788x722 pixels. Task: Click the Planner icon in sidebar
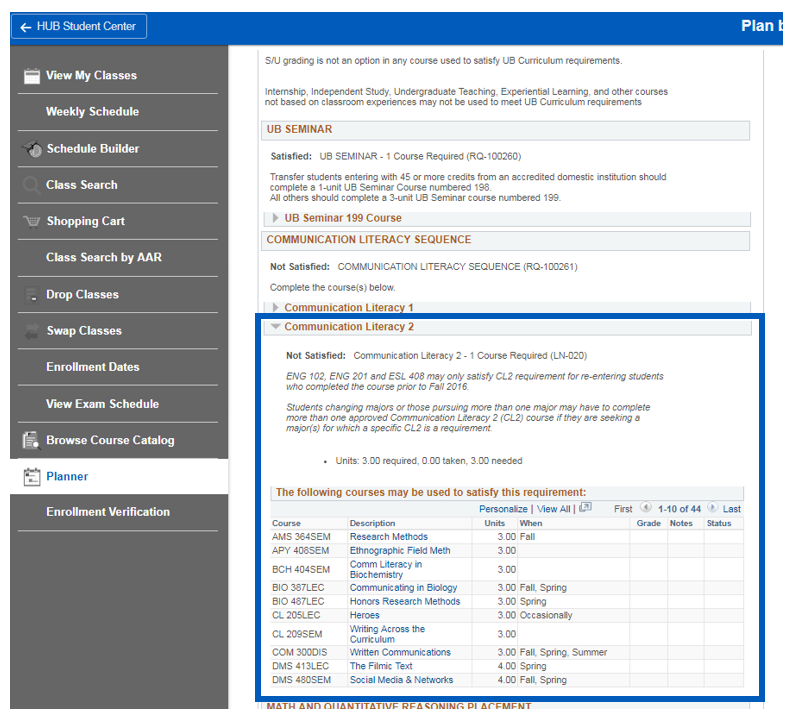[x=31, y=477]
